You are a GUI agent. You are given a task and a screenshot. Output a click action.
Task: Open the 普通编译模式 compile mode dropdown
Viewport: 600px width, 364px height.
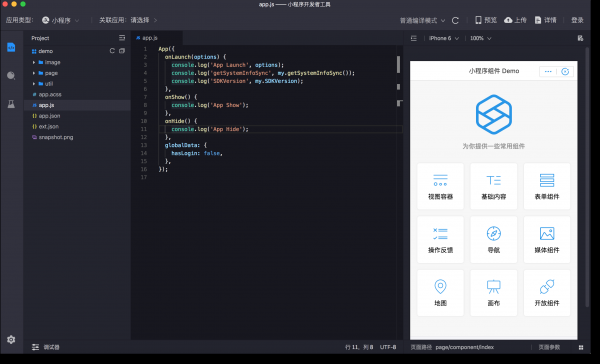pyautogui.click(x=422, y=20)
